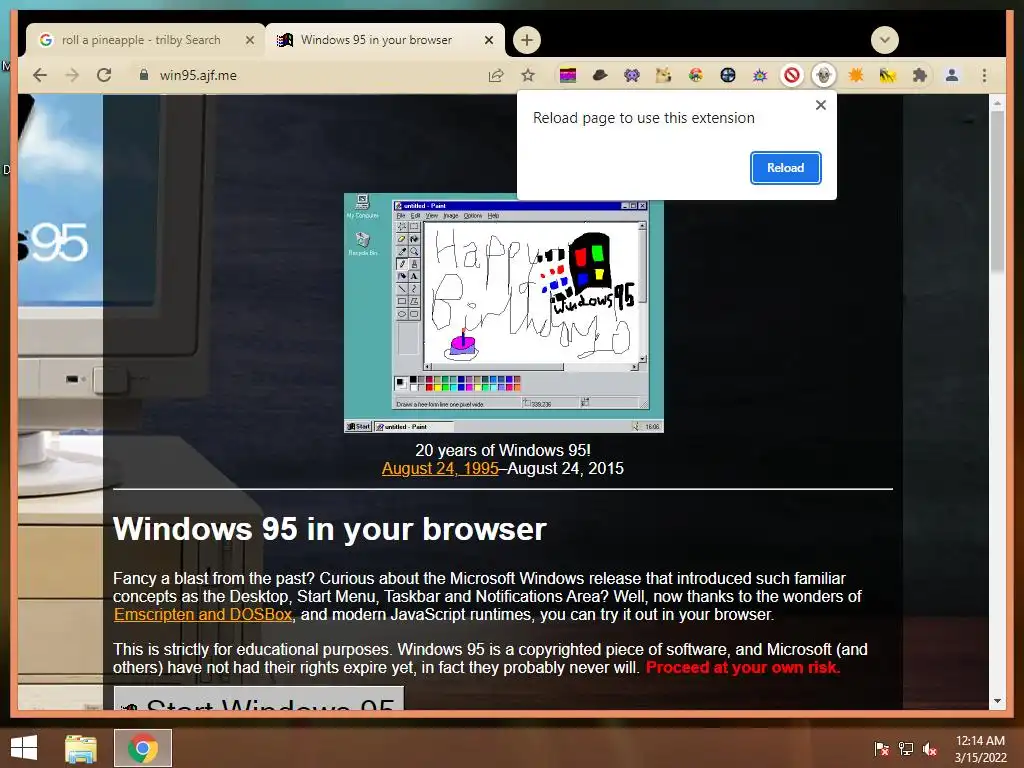Image resolution: width=1024 pixels, height=768 pixels.
Task: Click the Action Center flag tray icon
Action: [881, 748]
